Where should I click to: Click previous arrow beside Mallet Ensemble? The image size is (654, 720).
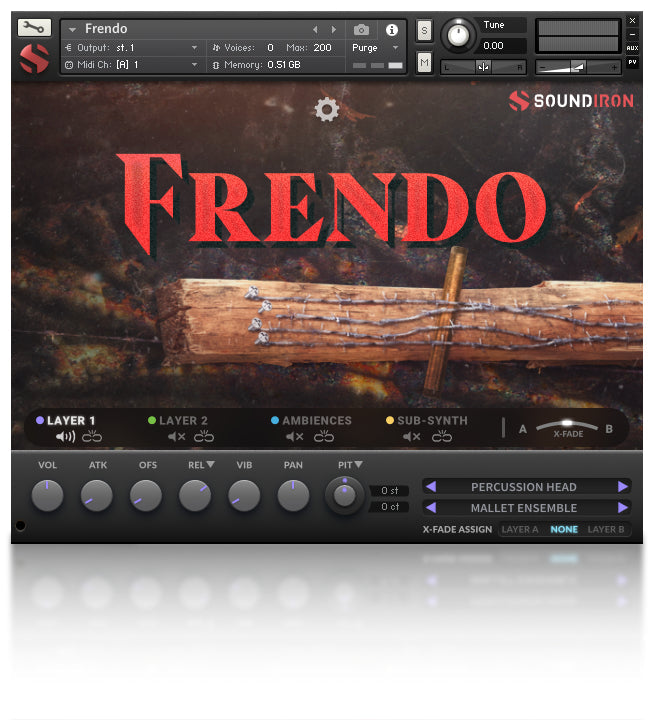tap(430, 508)
